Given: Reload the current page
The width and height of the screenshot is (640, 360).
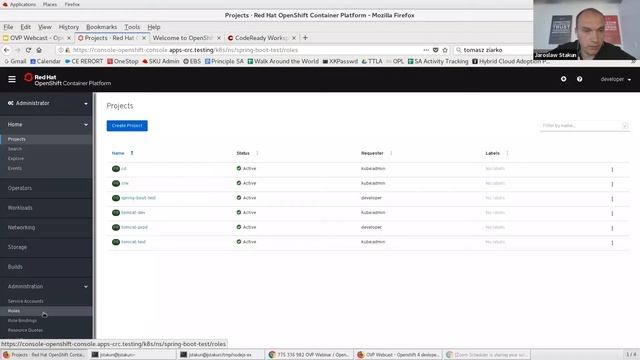Looking at the screenshot, I should point(28,50).
